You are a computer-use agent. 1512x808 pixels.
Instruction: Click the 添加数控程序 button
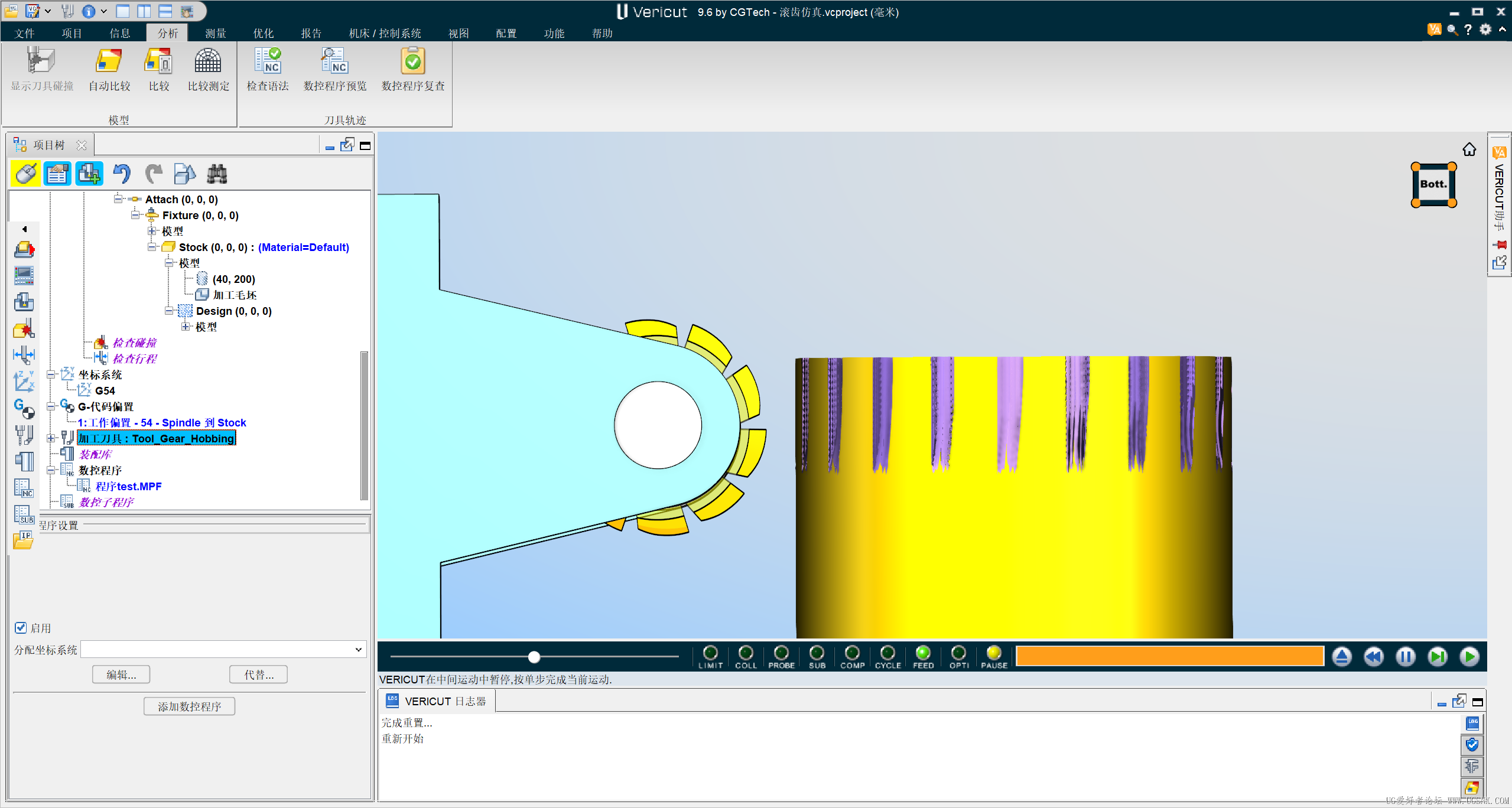tap(189, 706)
